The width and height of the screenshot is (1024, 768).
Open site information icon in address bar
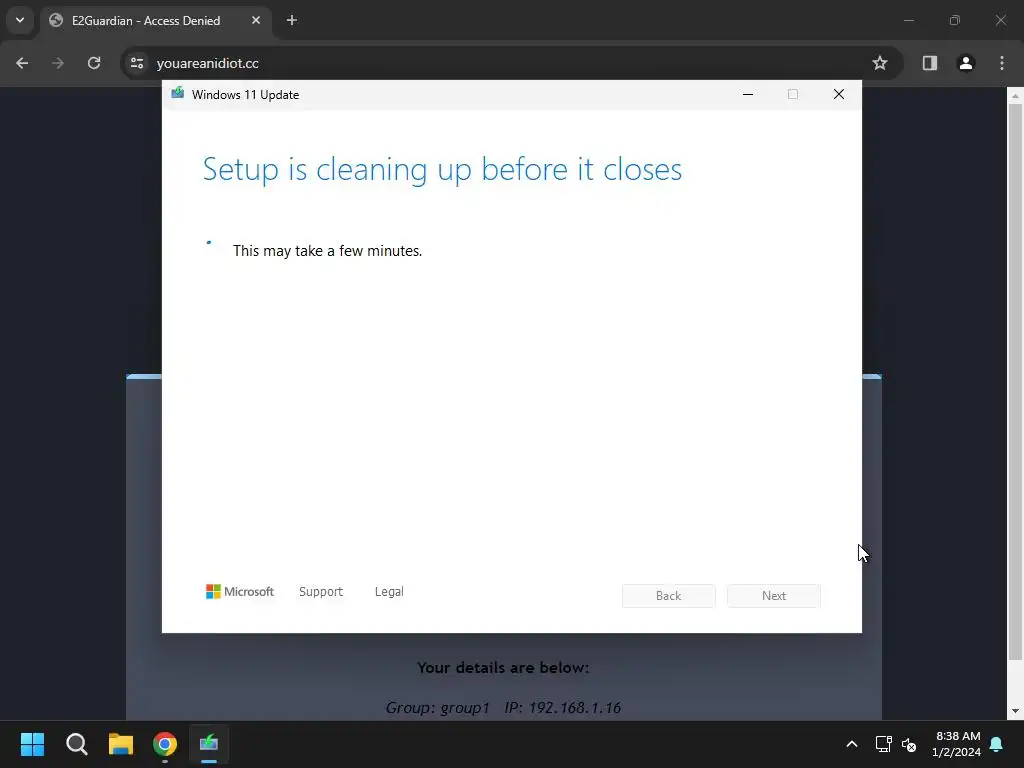(x=137, y=63)
